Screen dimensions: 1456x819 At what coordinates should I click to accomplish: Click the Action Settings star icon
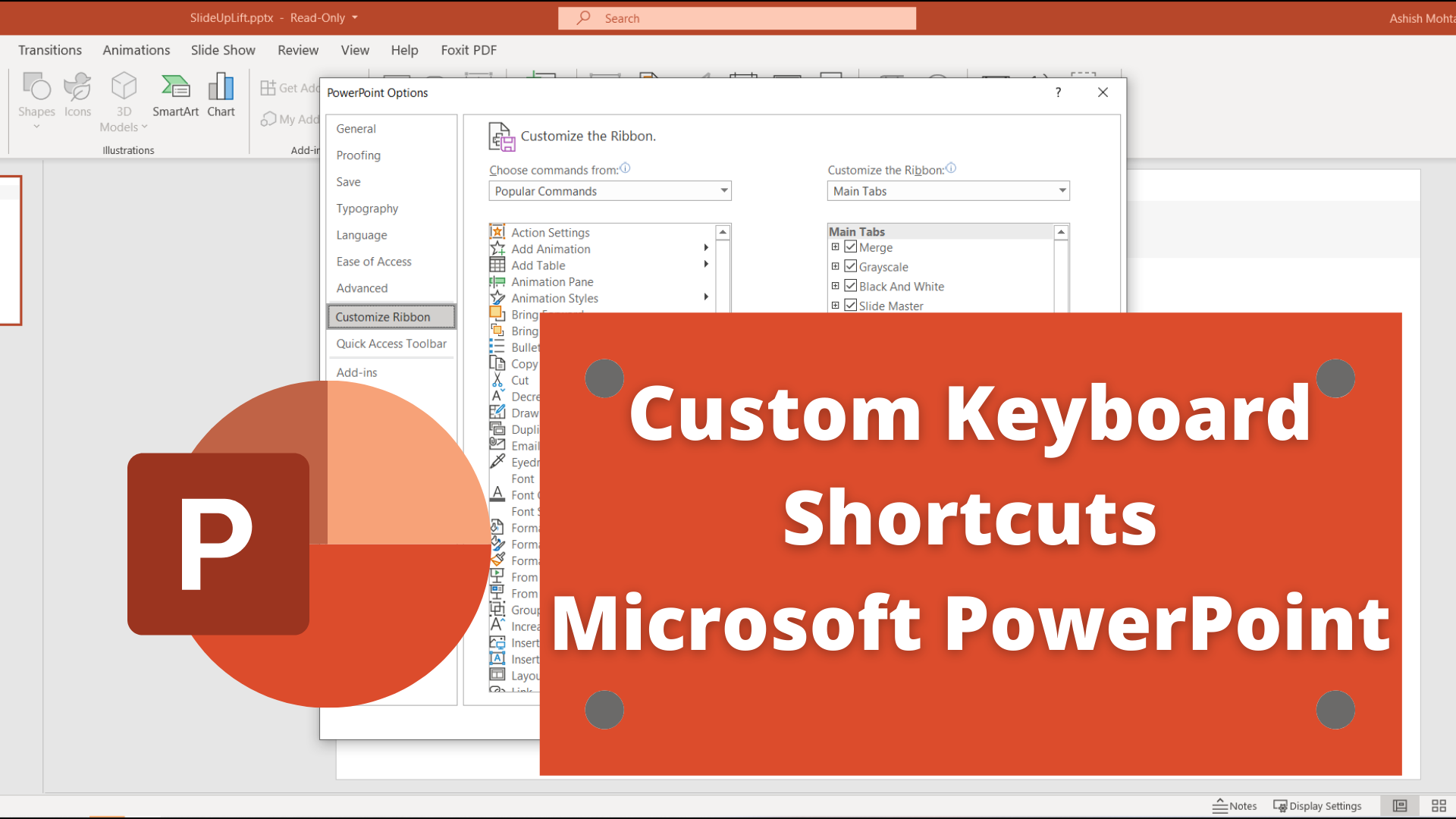497,232
